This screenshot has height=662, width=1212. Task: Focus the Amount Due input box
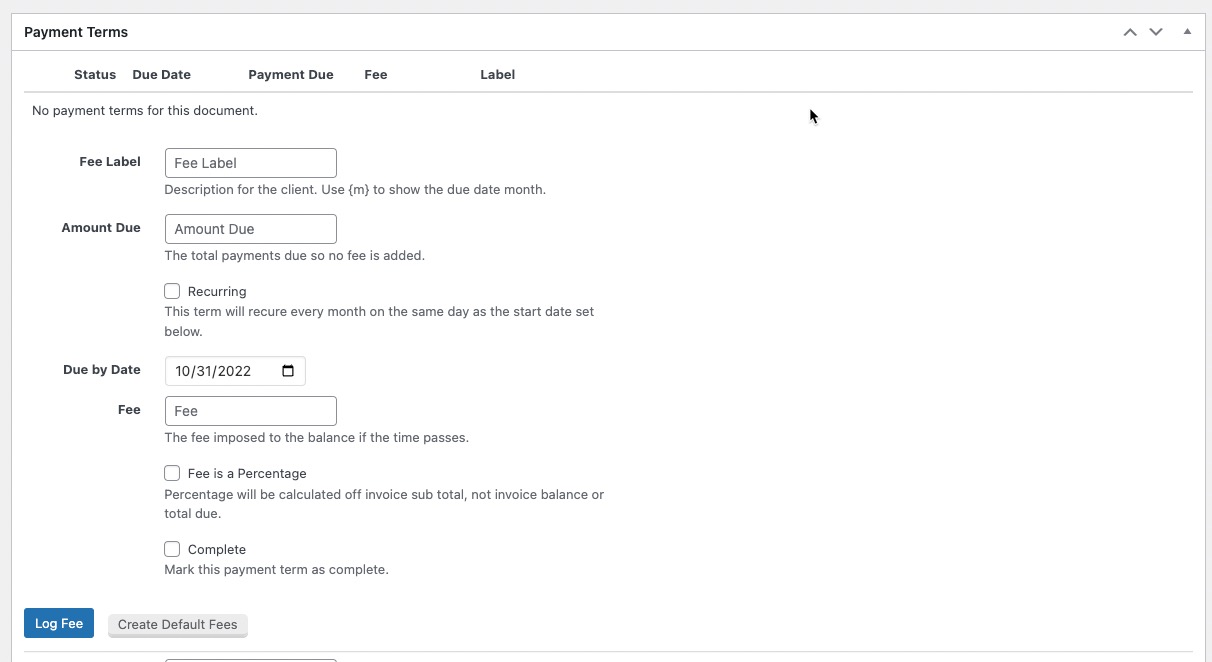(x=250, y=229)
